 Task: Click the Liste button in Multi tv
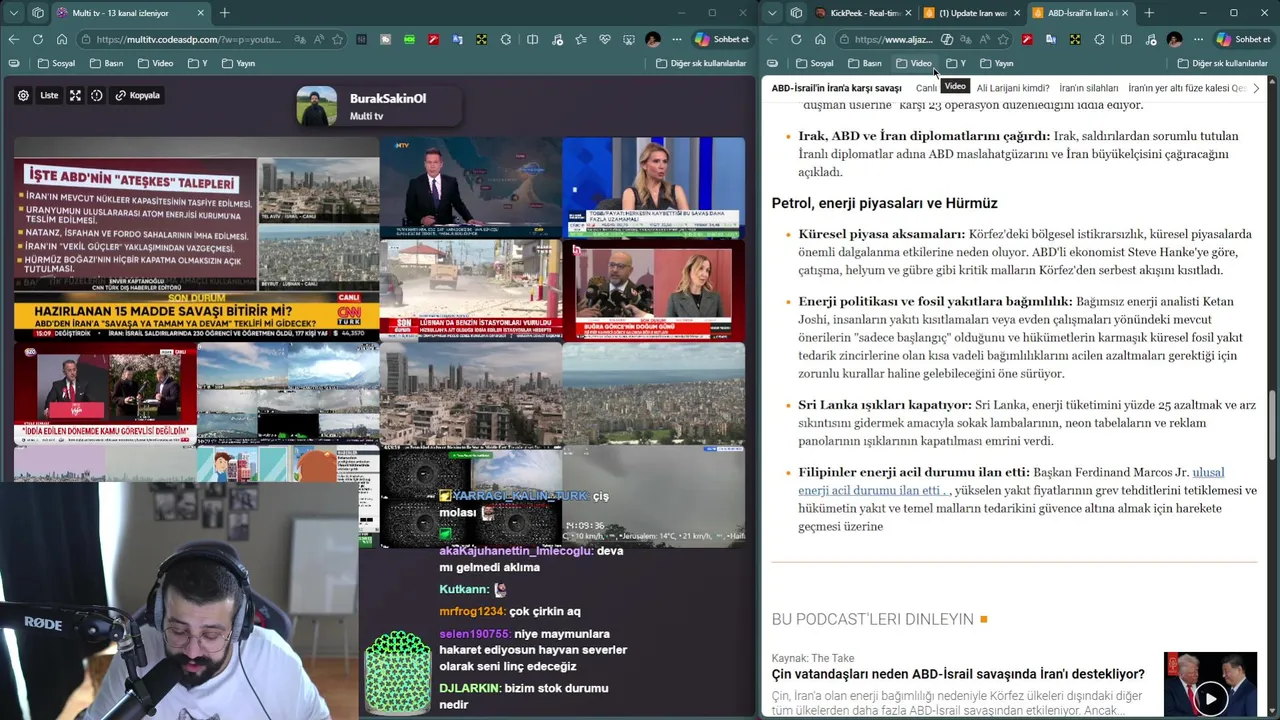click(x=49, y=95)
